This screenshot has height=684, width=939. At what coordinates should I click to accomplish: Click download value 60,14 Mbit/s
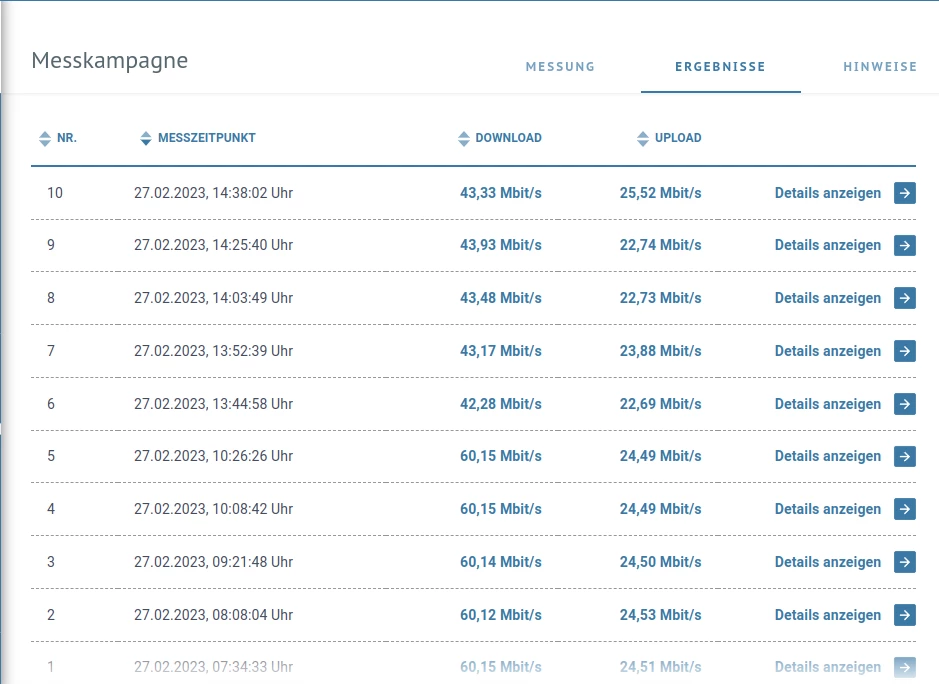[x=501, y=562]
